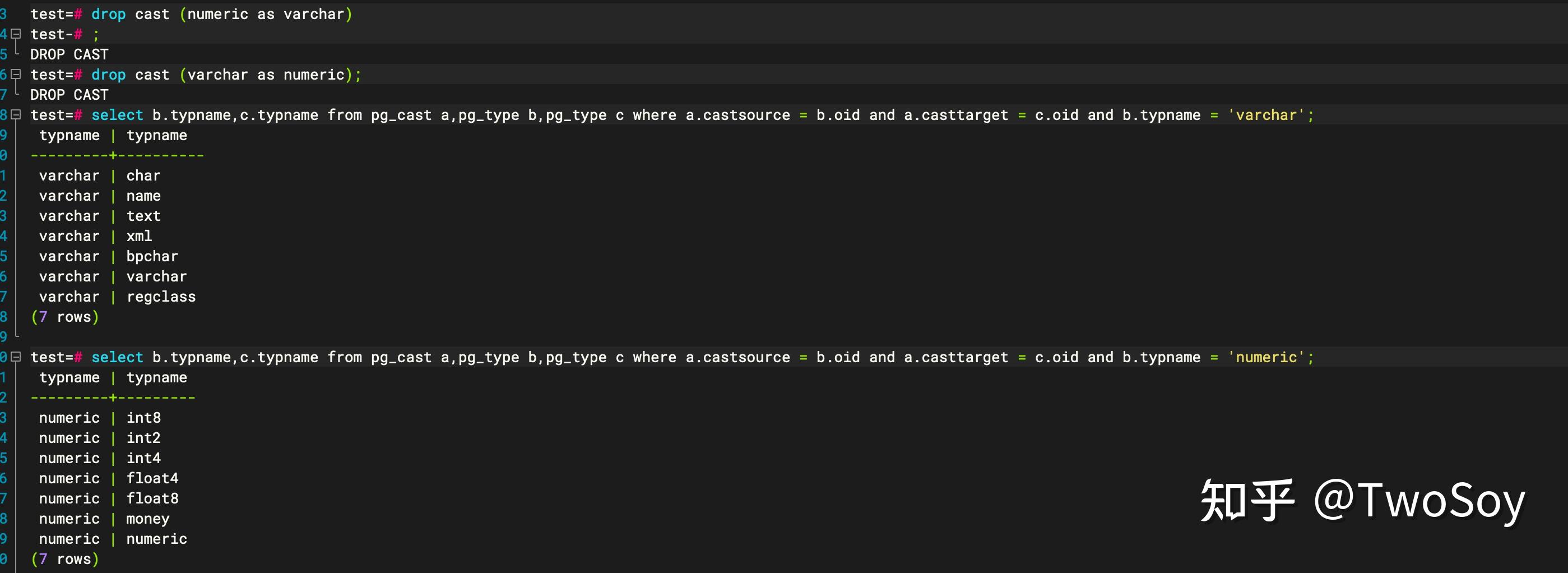Click the "int4" value in the results

coord(143,458)
